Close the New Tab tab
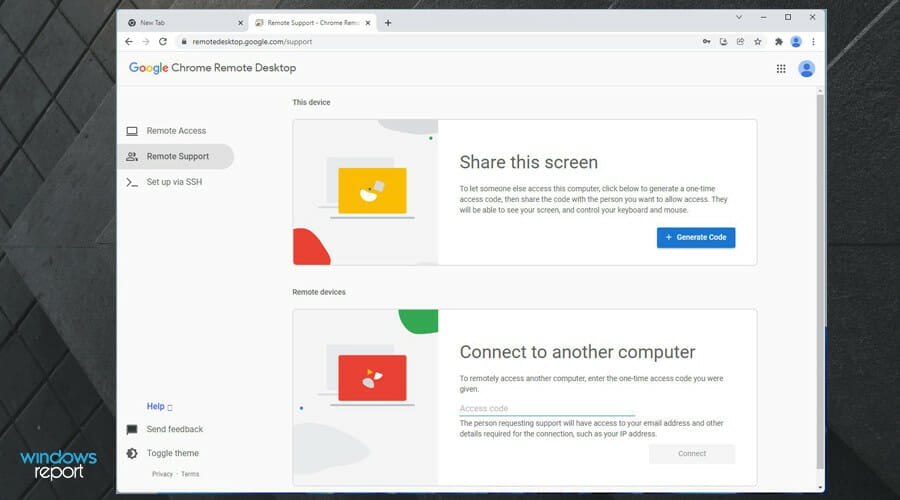The height and width of the screenshot is (500, 900). (x=240, y=23)
